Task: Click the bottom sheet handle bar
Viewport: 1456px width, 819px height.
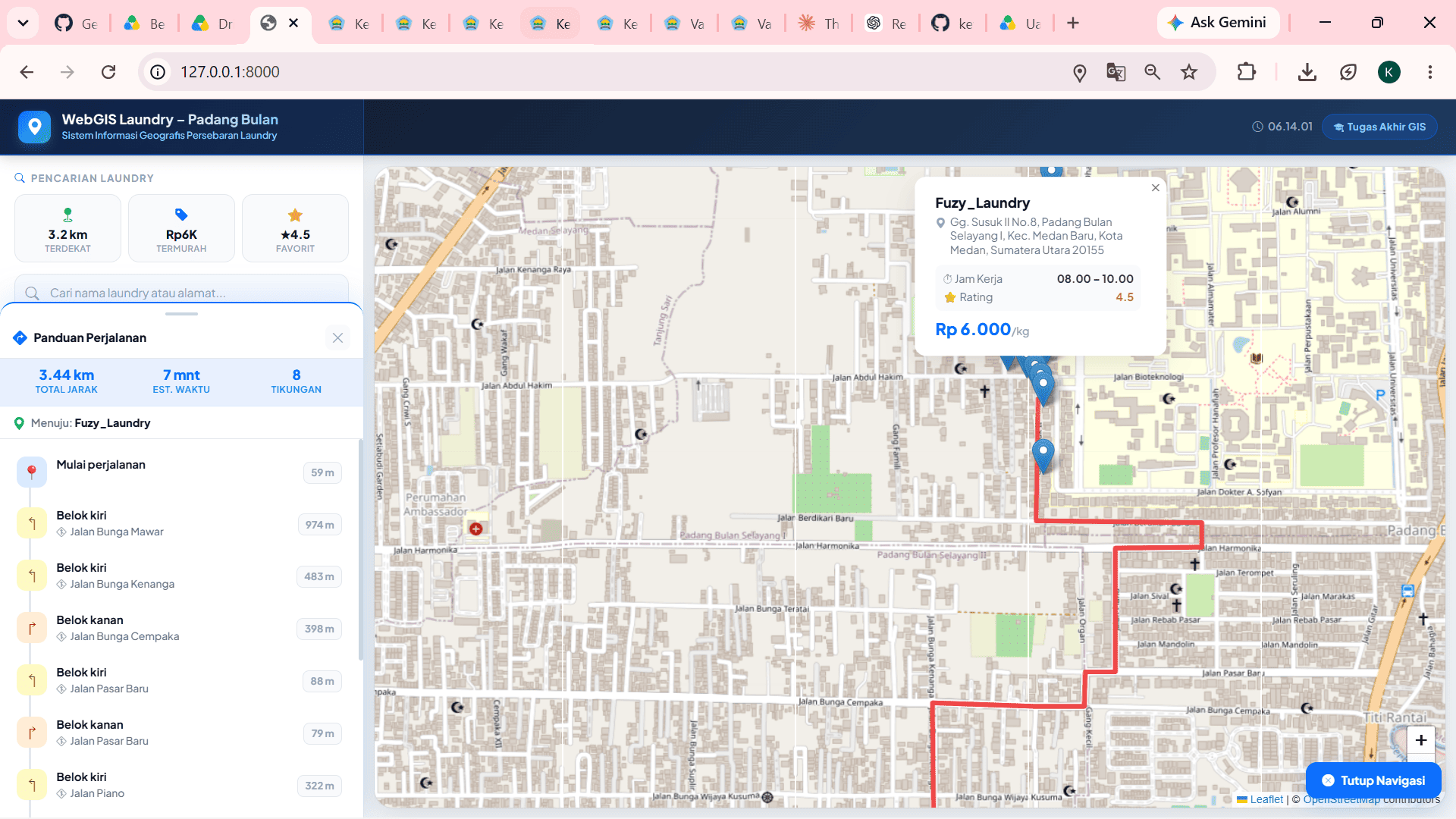Action: pos(181,313)
